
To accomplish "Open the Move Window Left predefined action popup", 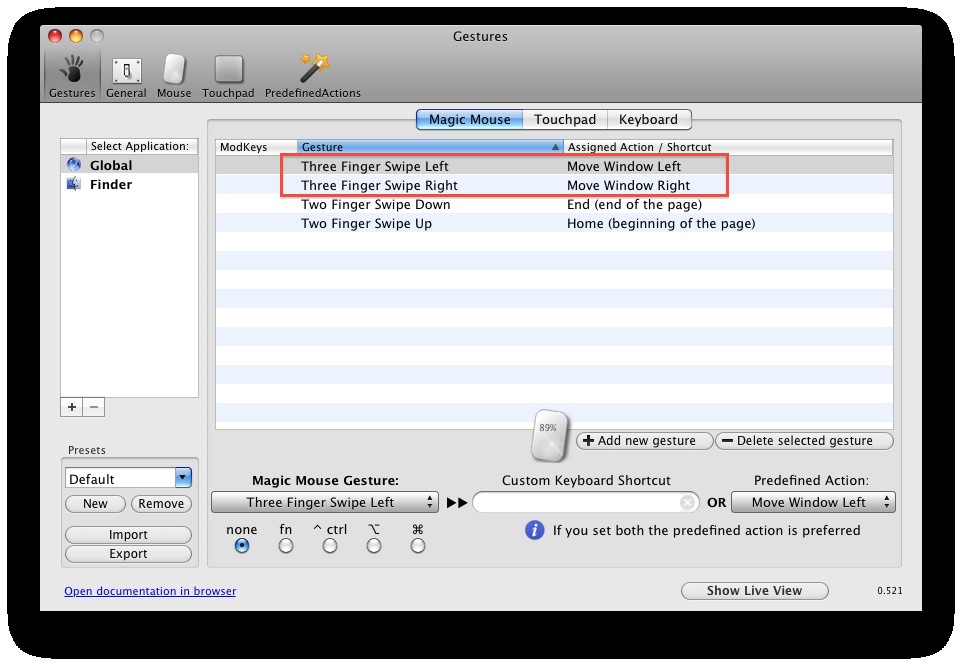I will coord(814,502).
